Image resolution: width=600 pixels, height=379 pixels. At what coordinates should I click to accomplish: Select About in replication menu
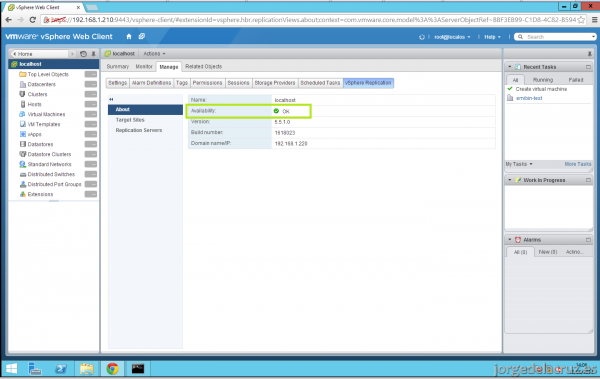[x=145, y=109]
